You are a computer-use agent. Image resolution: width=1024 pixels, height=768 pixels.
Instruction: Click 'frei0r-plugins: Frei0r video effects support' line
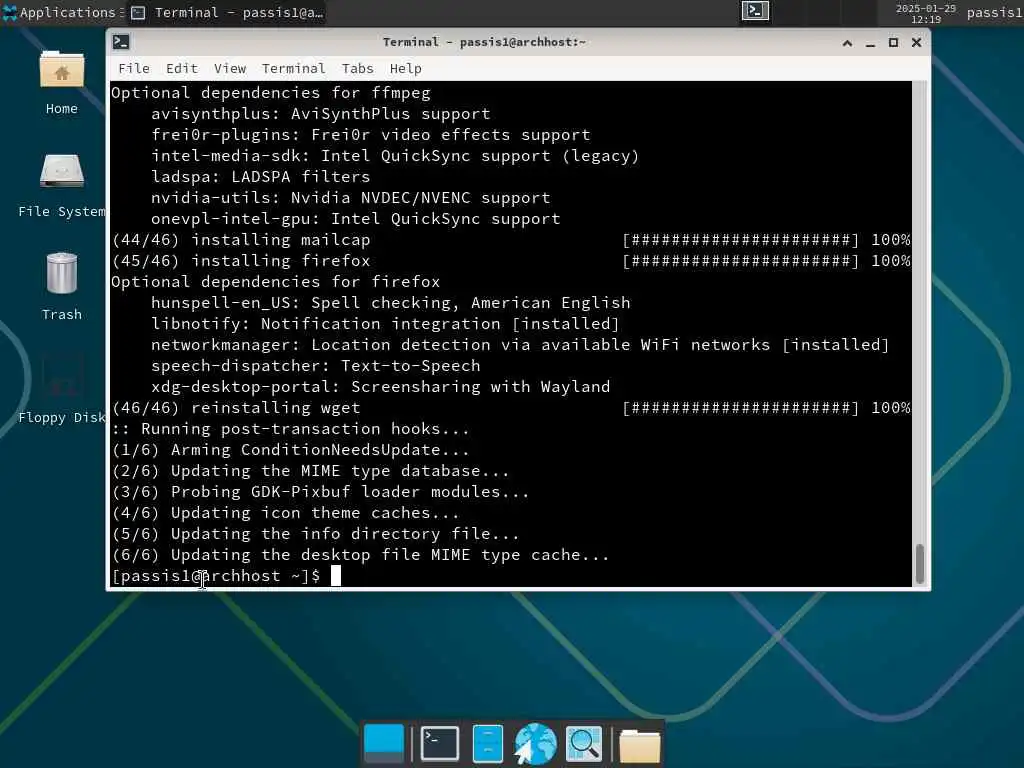pos(370,135)
